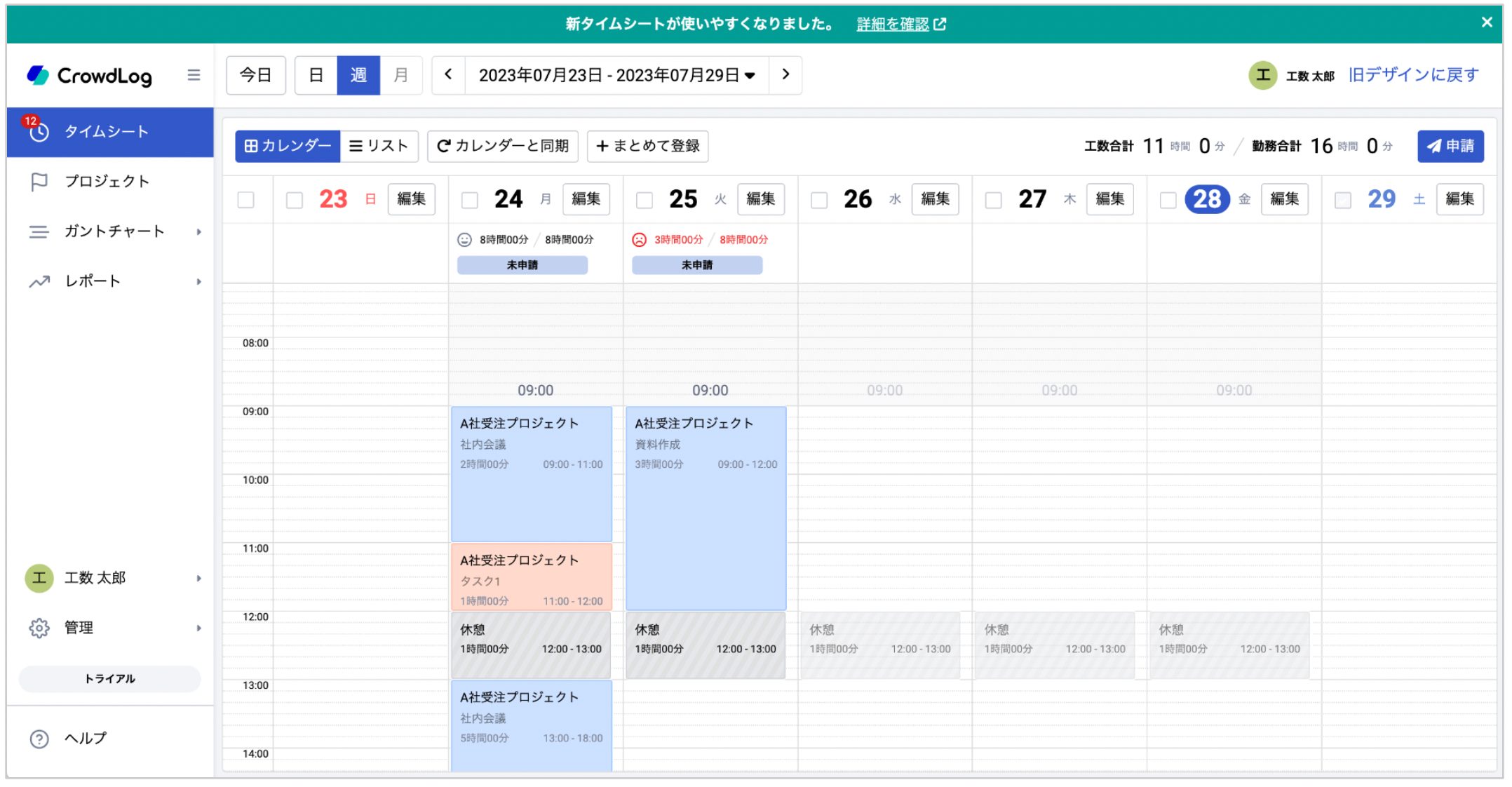
Task: Switch to month view tab 月
Action: (401, 75)
